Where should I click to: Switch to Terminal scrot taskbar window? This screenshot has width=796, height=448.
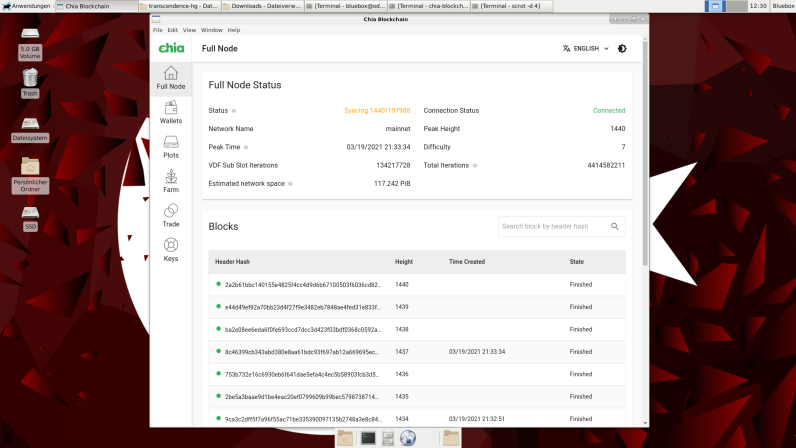[511, 6]
